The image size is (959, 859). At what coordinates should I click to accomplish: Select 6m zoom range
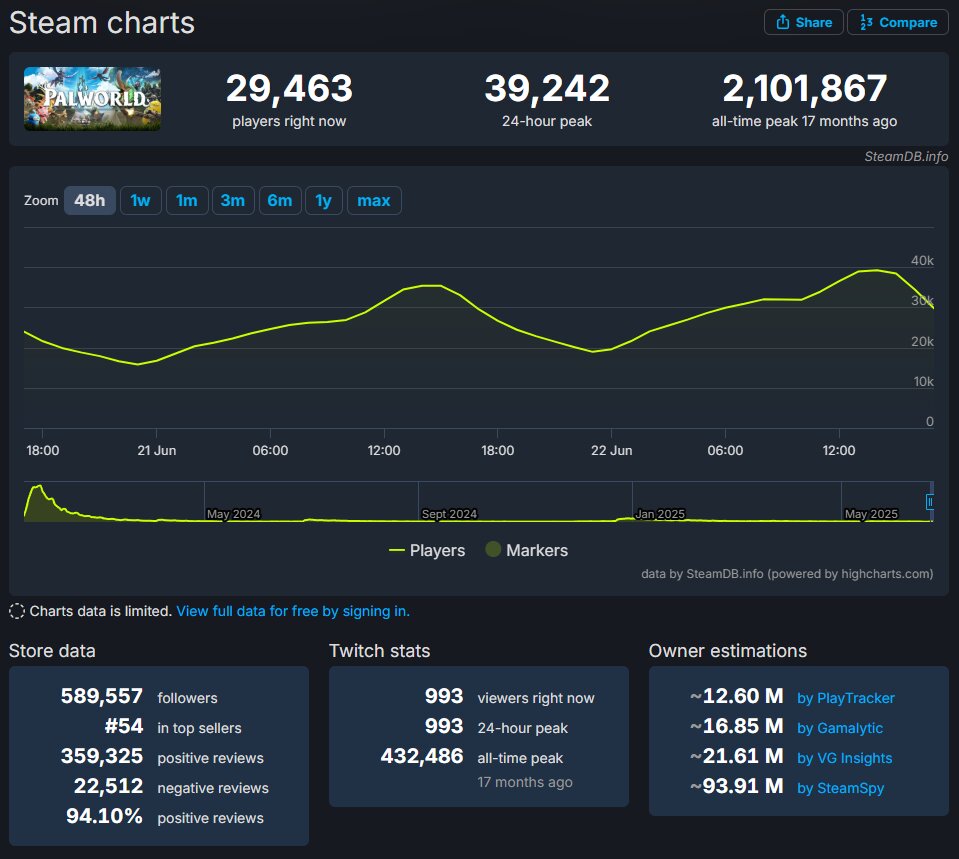(x=280, y=201)
